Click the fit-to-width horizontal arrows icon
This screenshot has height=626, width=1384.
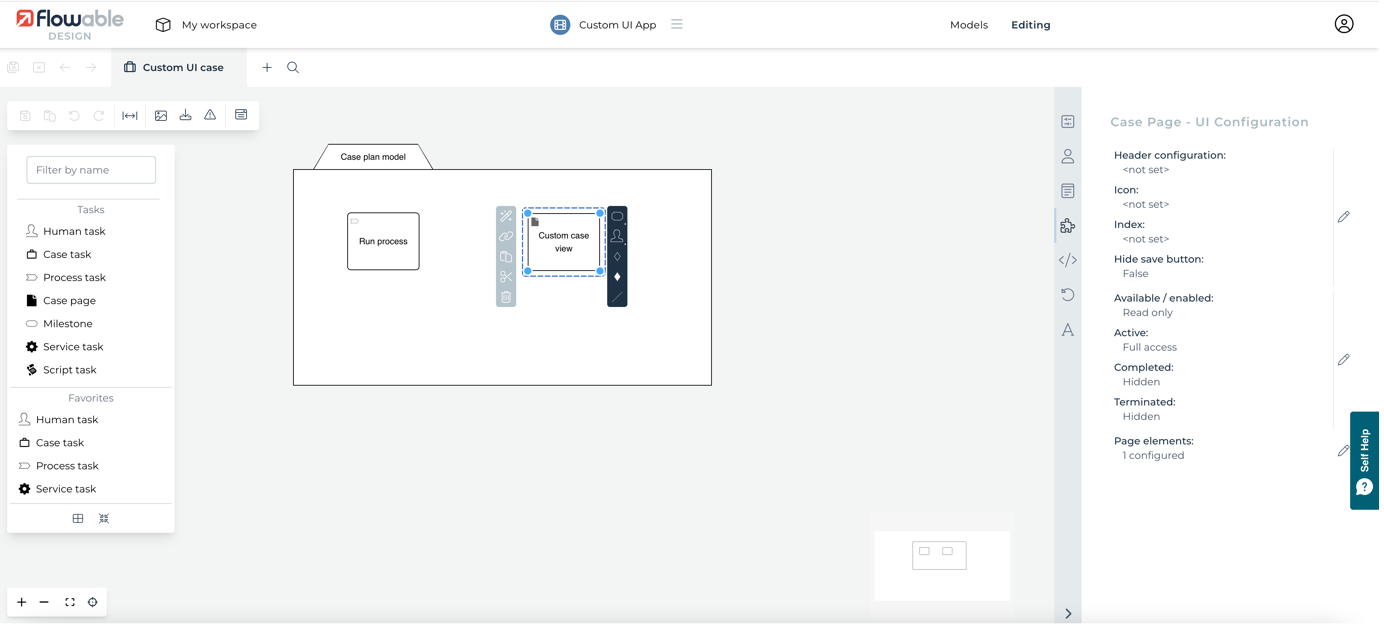point(130,115)
